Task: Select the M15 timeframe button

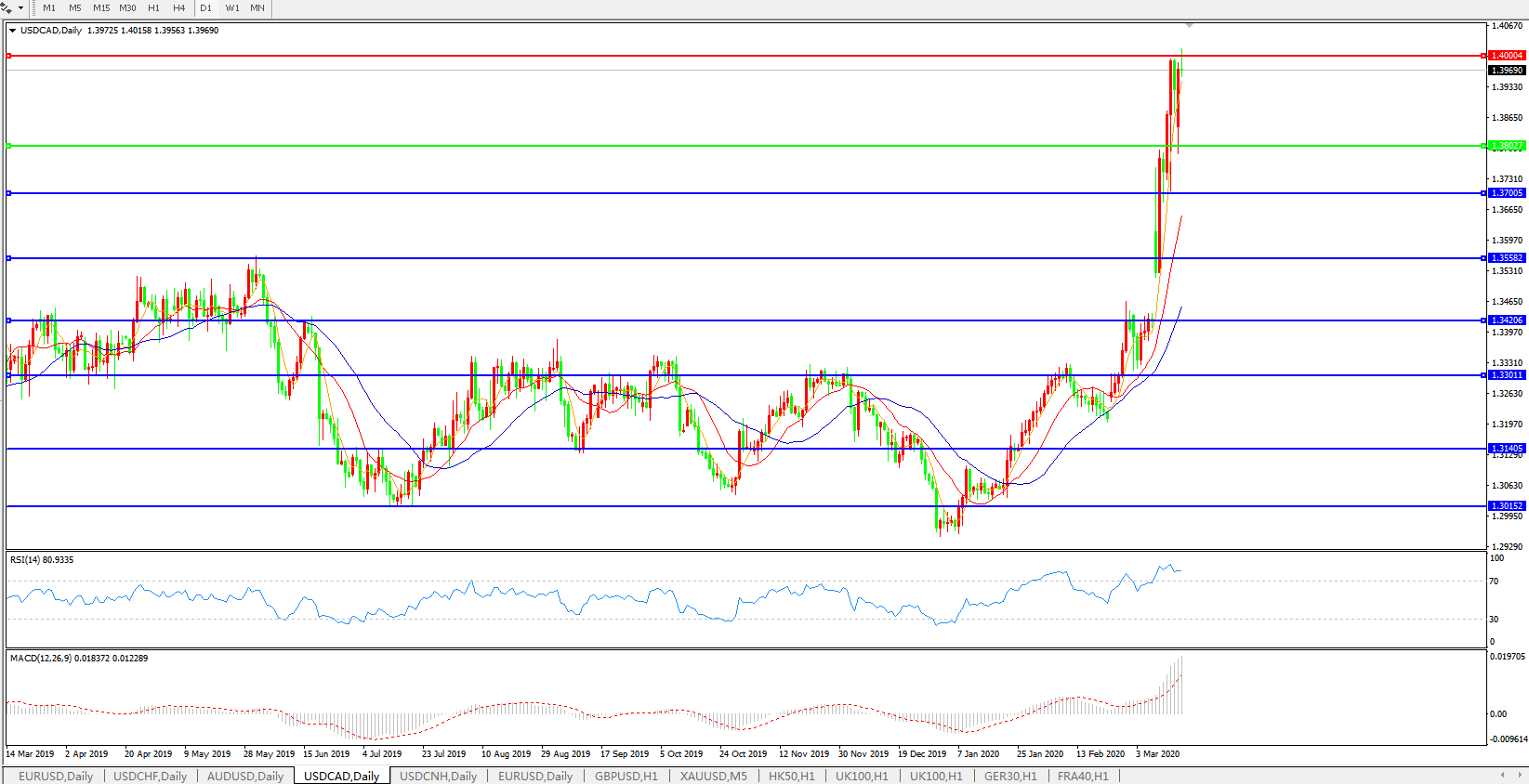Action: tap(101, 7)
